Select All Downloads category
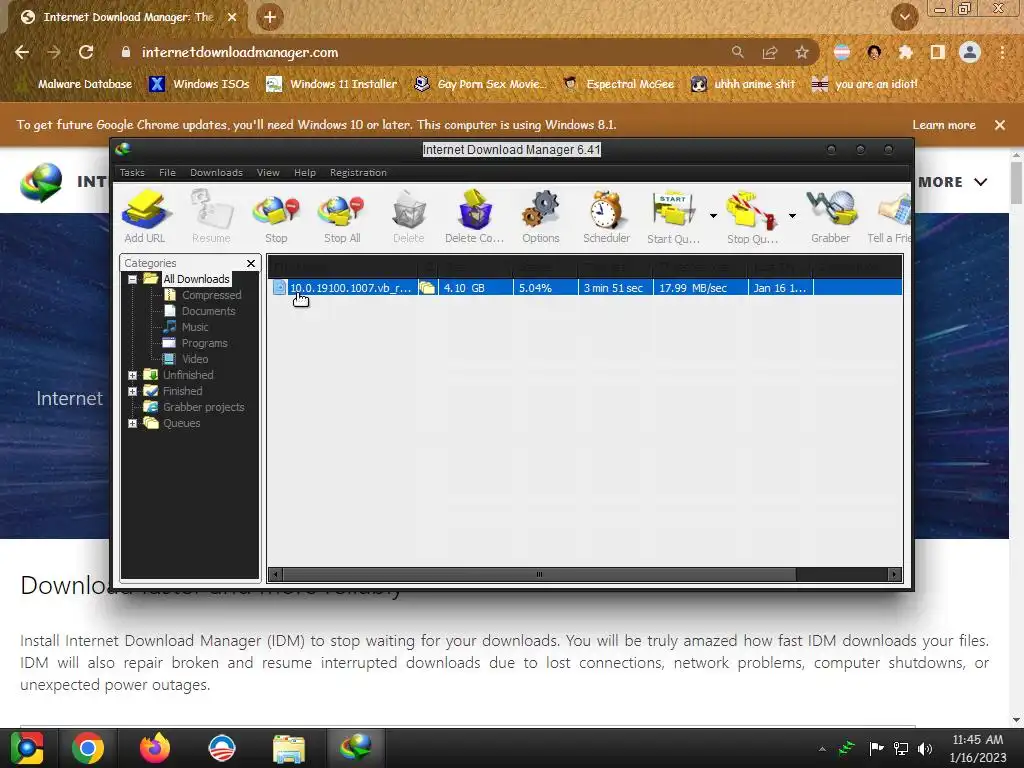The height and width of the screenshot is (768, 1024). (196, 279)
